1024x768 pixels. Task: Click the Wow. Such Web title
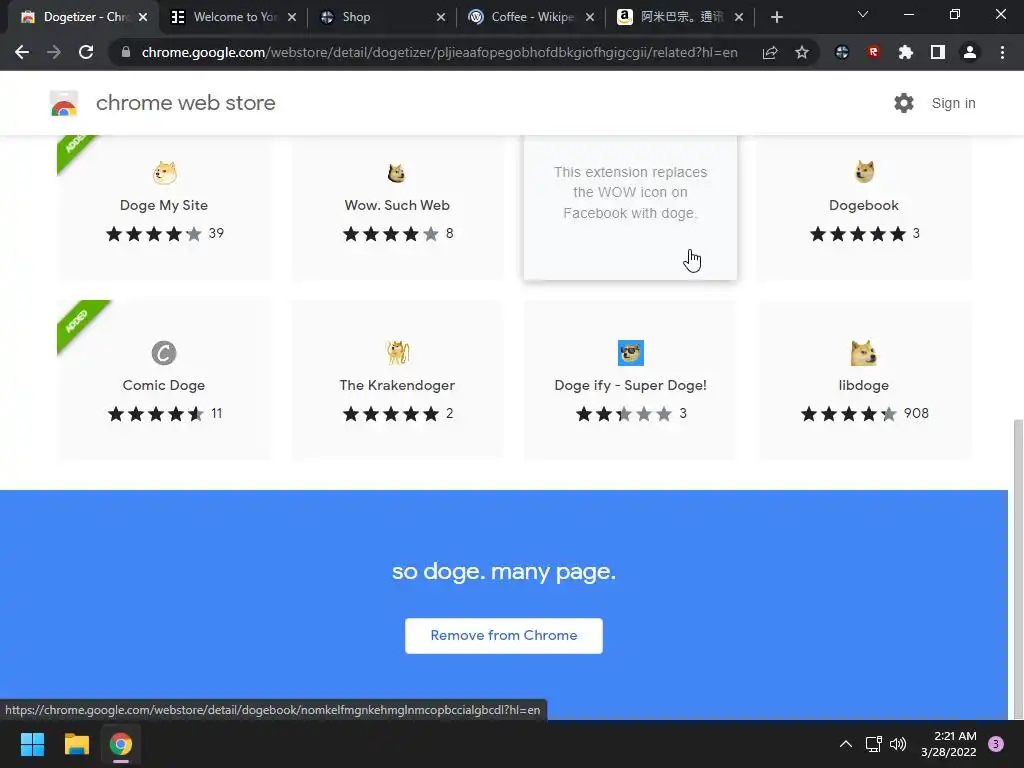click(397, 205)
